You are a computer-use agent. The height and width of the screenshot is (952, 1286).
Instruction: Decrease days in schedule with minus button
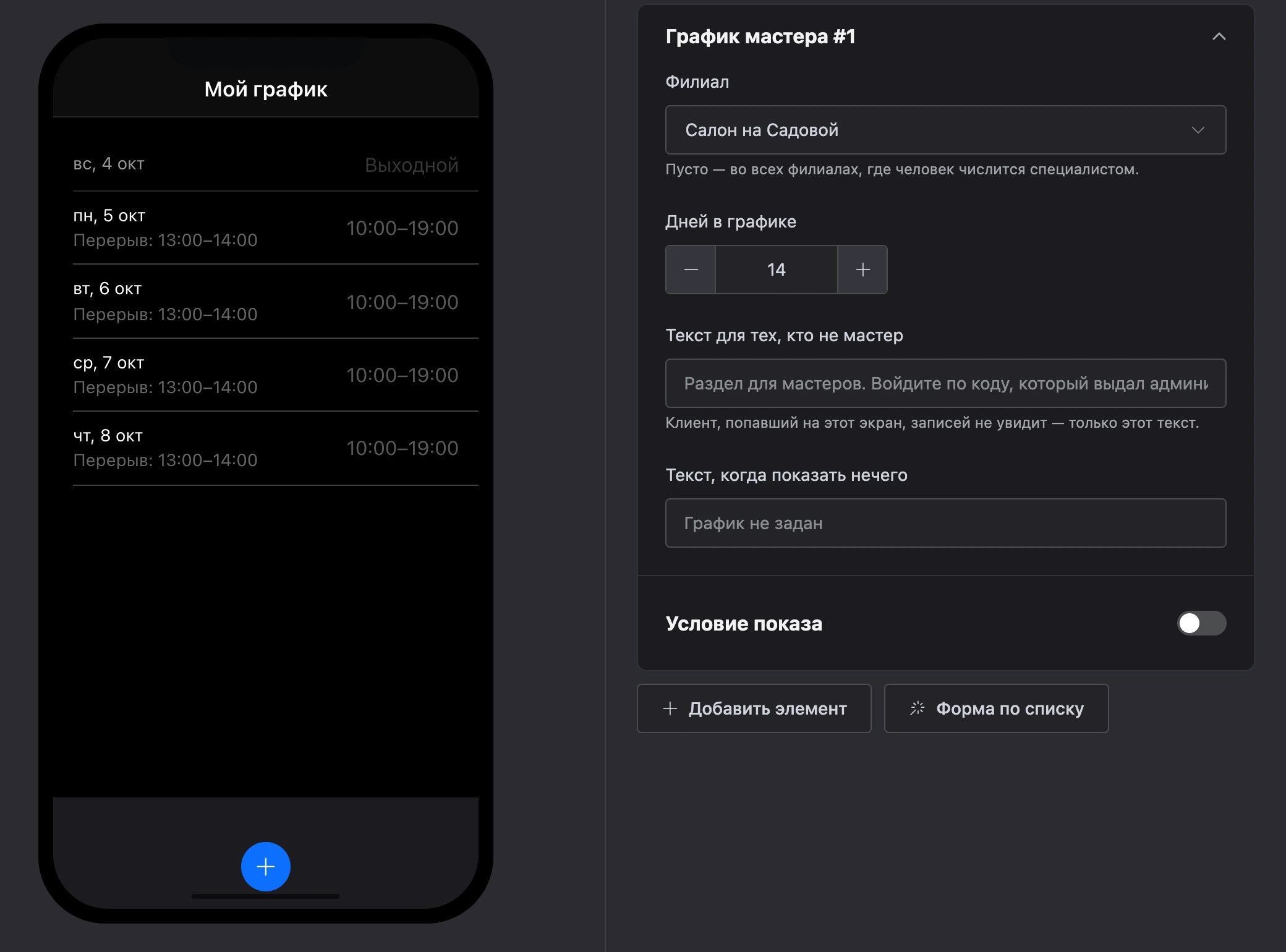[691, 270]
